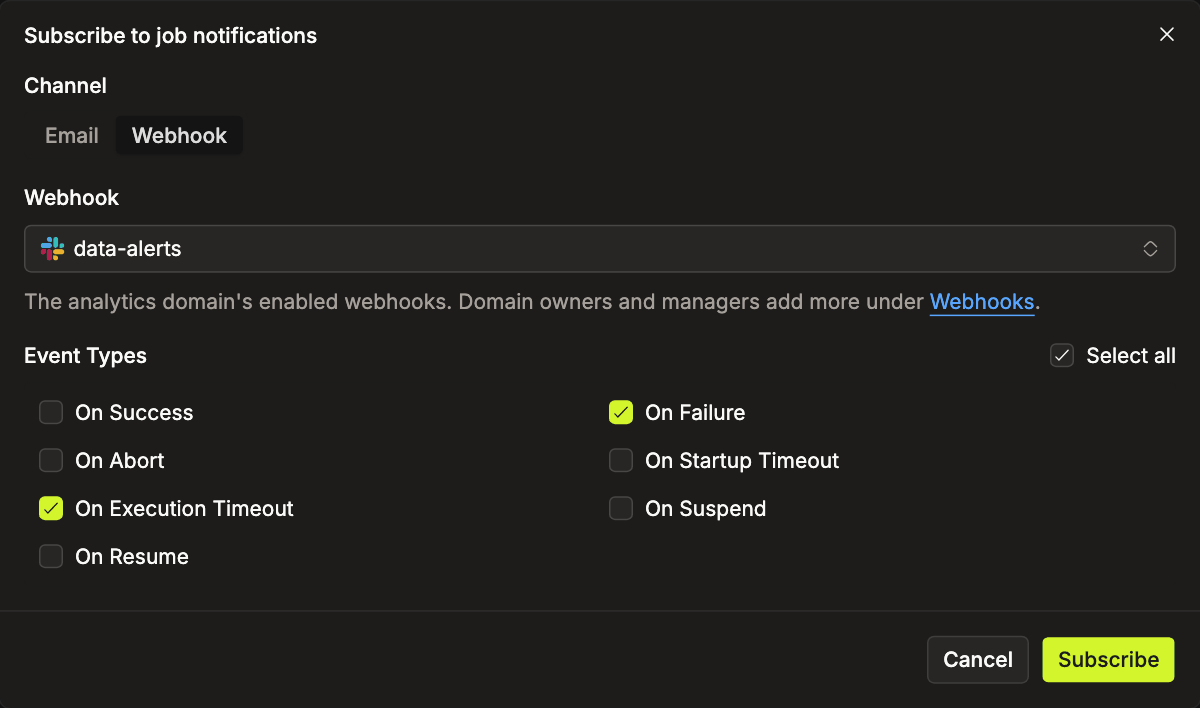Click the 'Subscribe to job notifications' title
1200x708 pixels.
pos(170,36)
